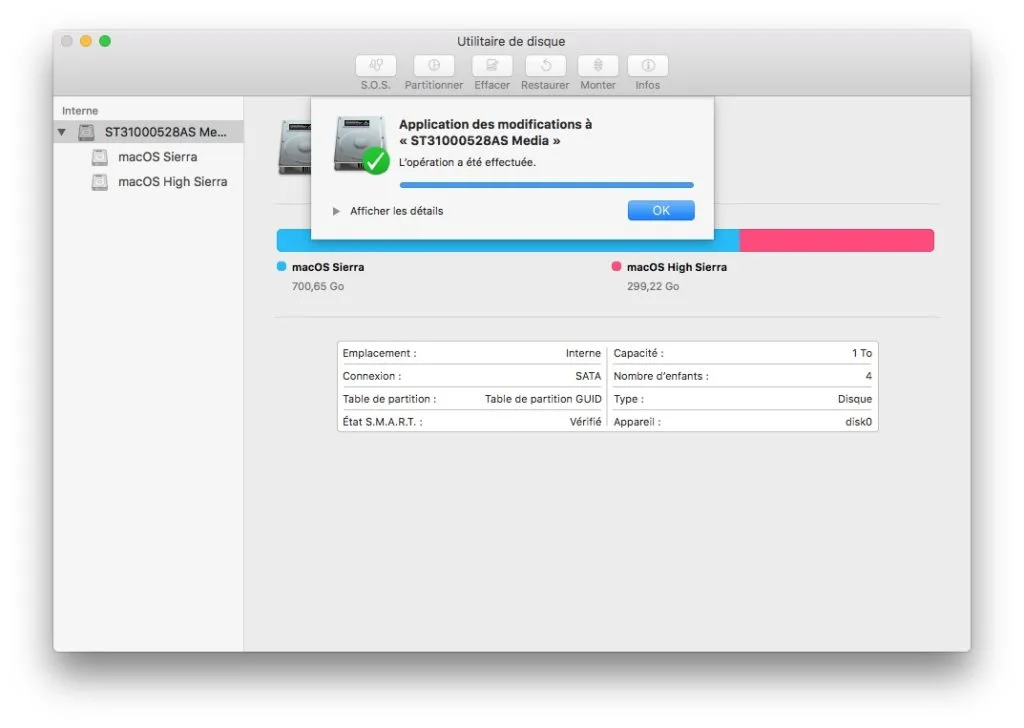
Task: Select the Effacer erase icon
Action: pyautogui.click(x=492, y=65)
